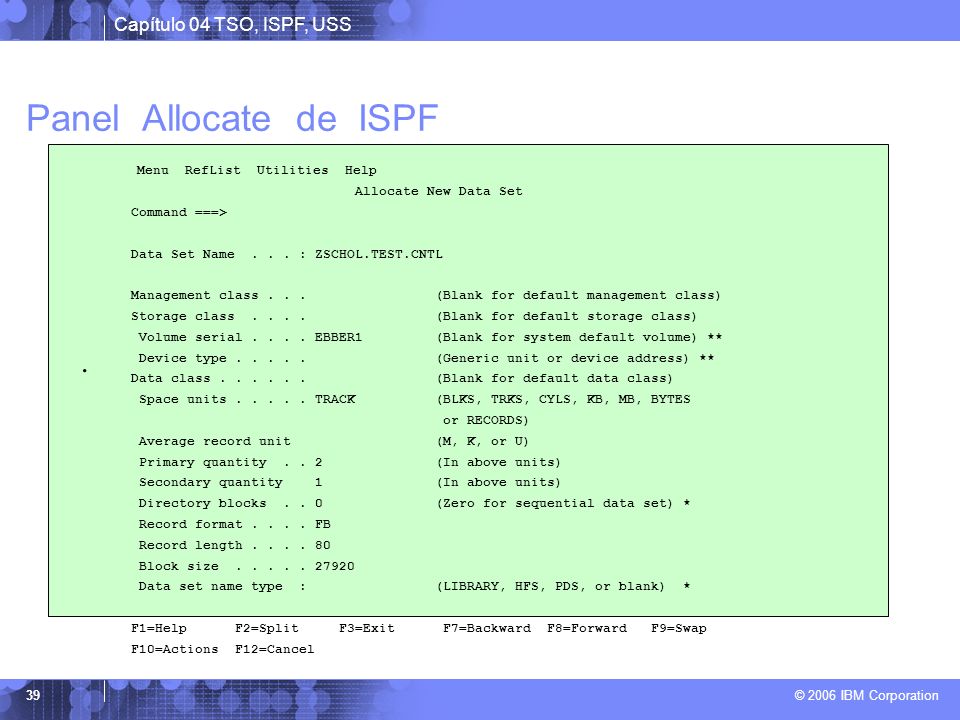Click the Allocate New Data Set title
Screen dimensions: 960x720
438,191
